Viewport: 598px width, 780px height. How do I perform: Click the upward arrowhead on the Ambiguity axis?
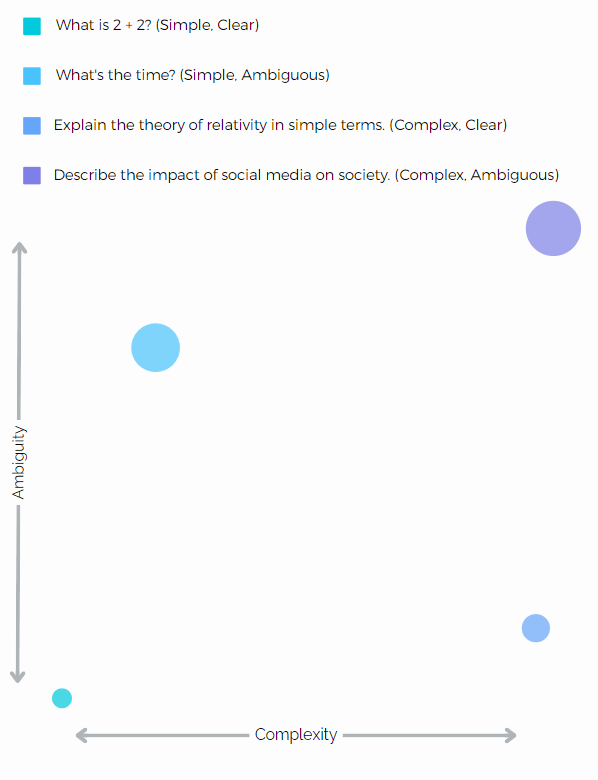(19, 248)
